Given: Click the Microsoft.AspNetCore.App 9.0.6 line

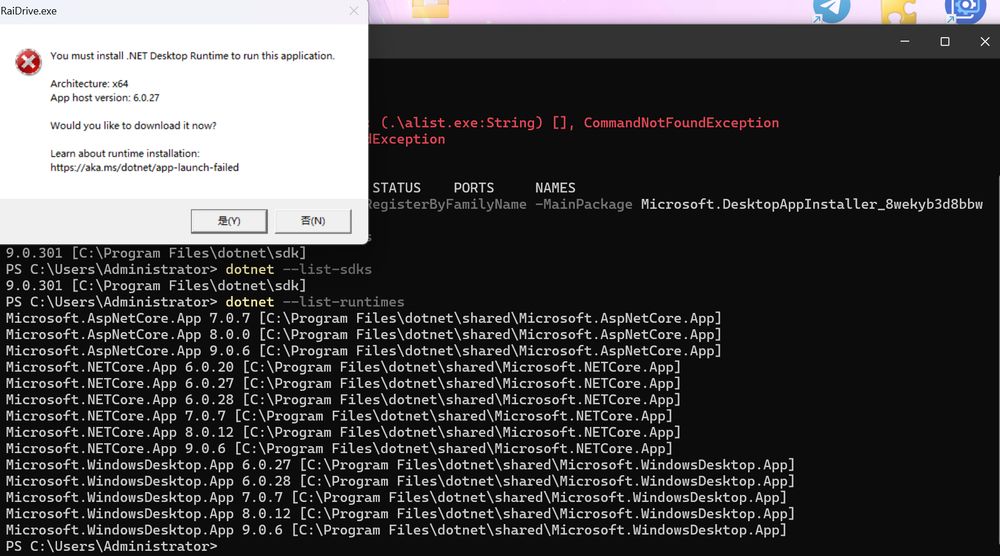Looking at the screenshot, I should click(364, 351).
